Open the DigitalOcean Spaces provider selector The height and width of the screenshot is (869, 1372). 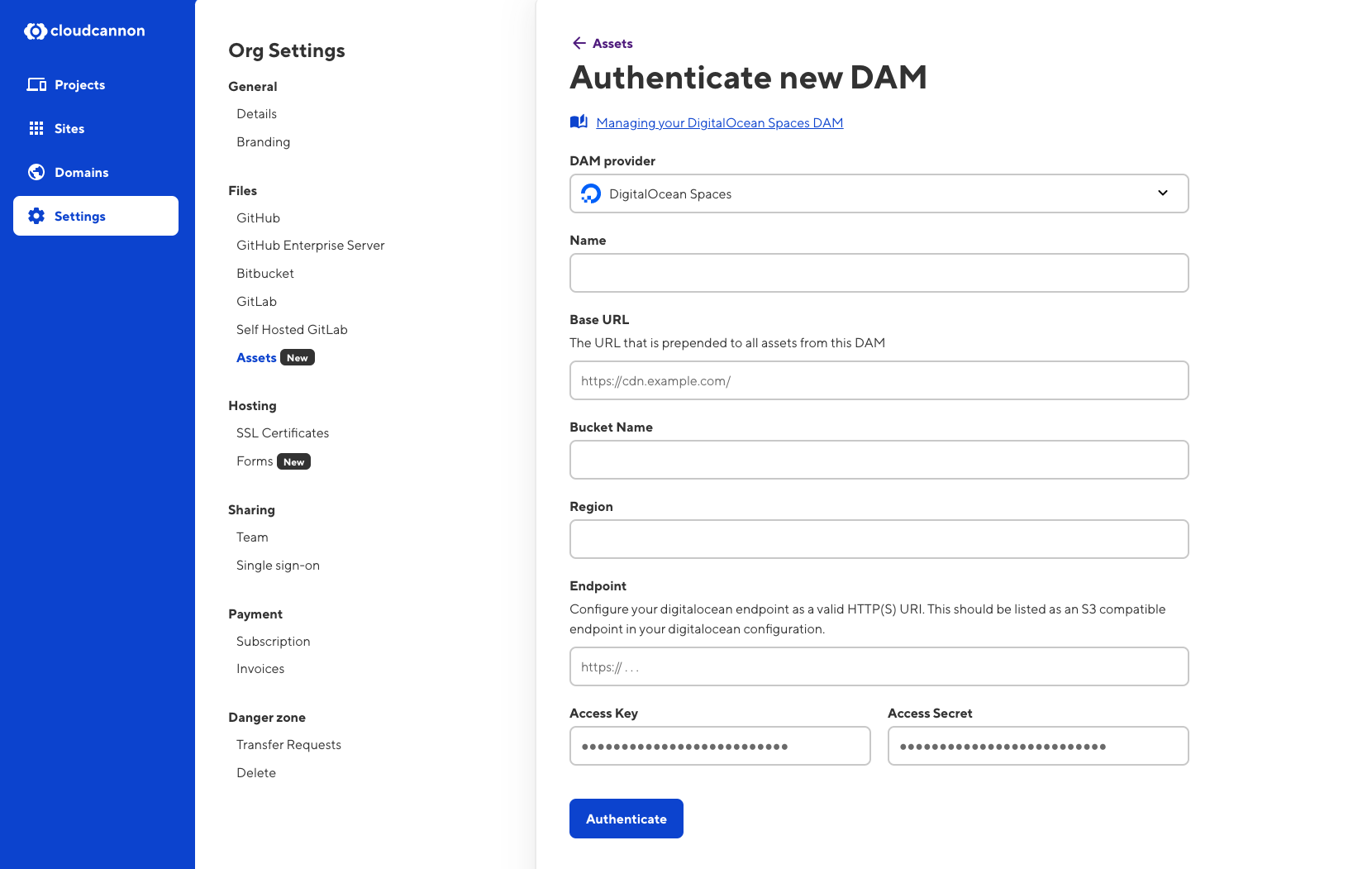tap(878, 193)
